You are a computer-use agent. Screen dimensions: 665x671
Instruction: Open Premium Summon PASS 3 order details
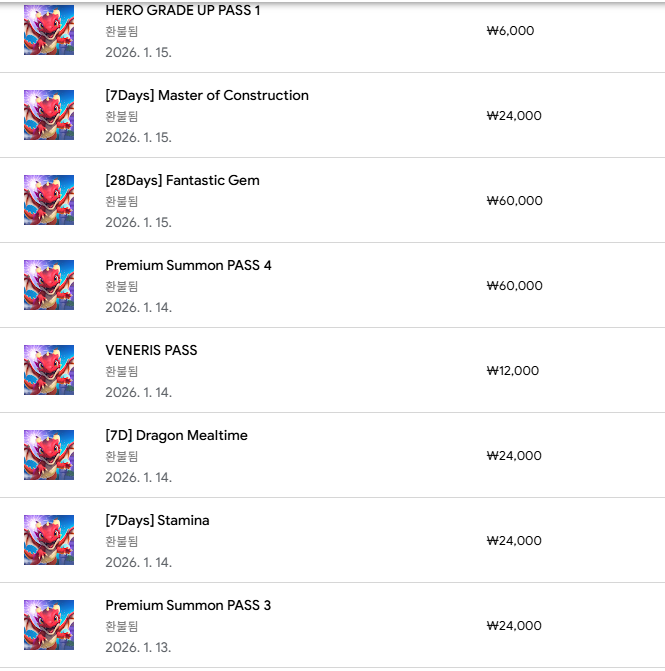pyautogui.click(x=188, y=606)
